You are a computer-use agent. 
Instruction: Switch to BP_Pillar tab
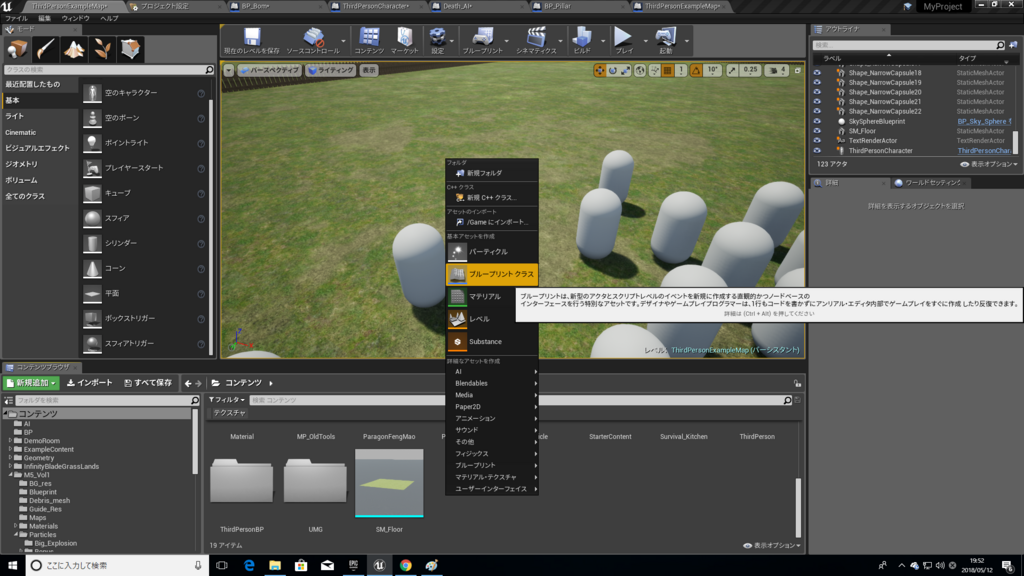pos(557,6)
